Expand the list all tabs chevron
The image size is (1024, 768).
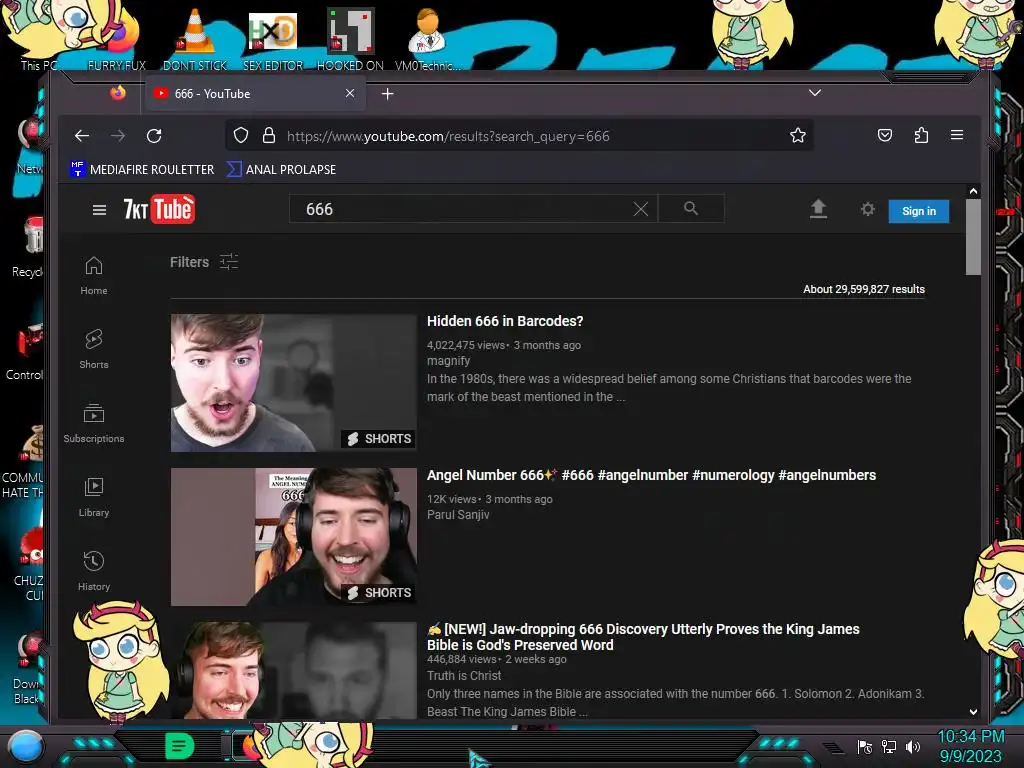tap(814, 93)
